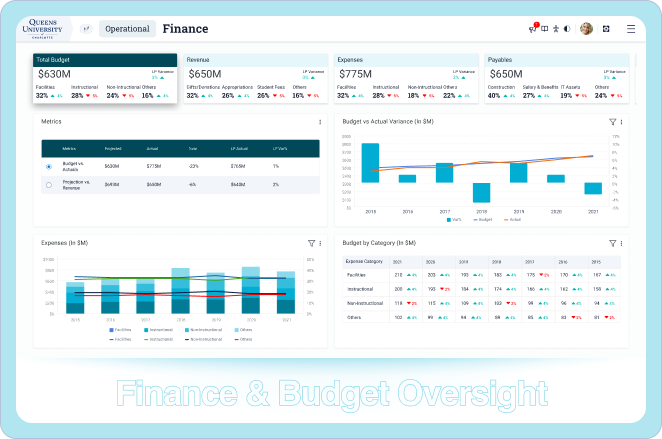The width and height of the screenshot is (662, 439).
Task: Open the Revenue summary card
Action: point(254,79)
